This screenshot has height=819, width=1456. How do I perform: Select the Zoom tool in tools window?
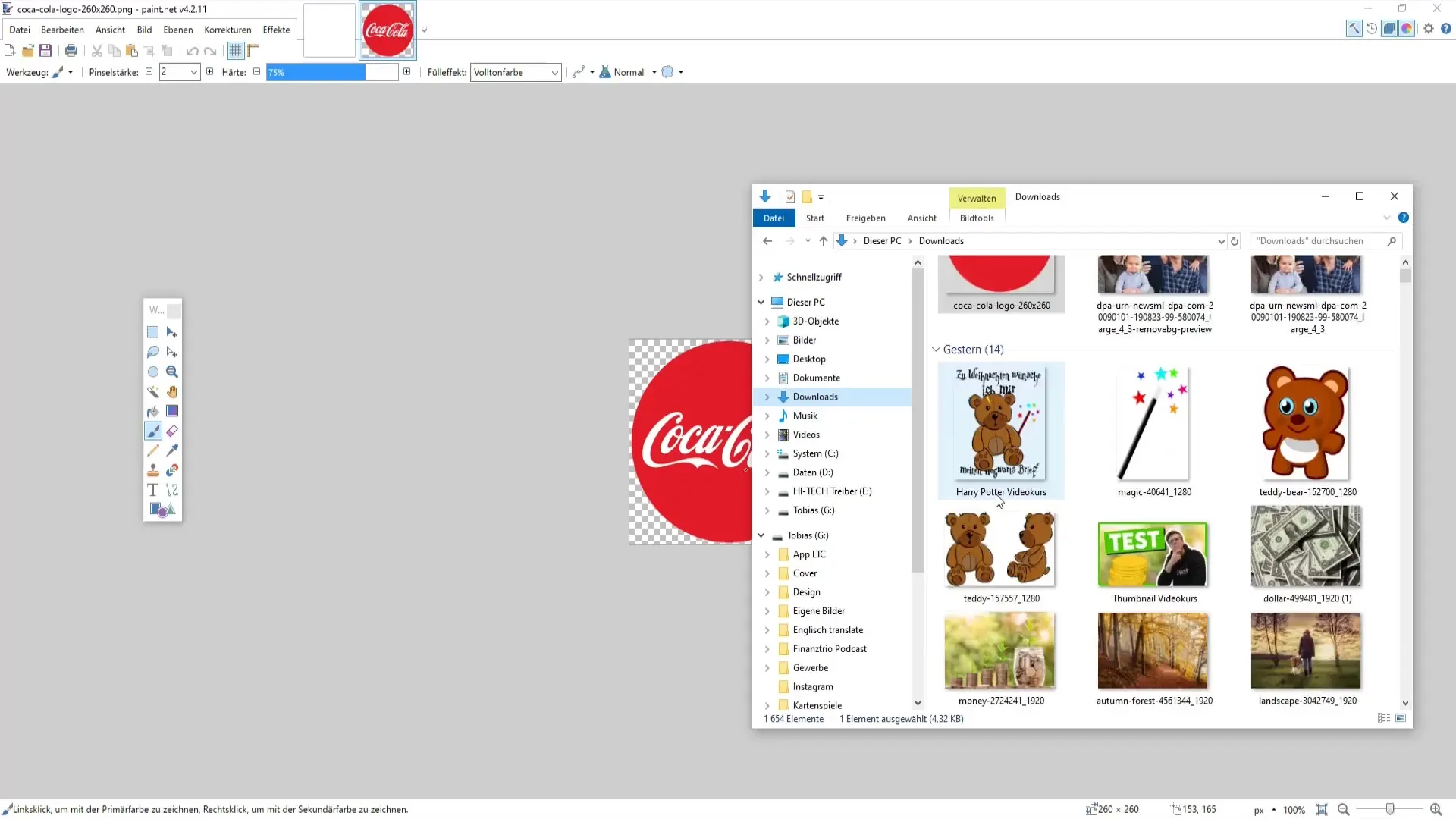(x=172, y=372)
